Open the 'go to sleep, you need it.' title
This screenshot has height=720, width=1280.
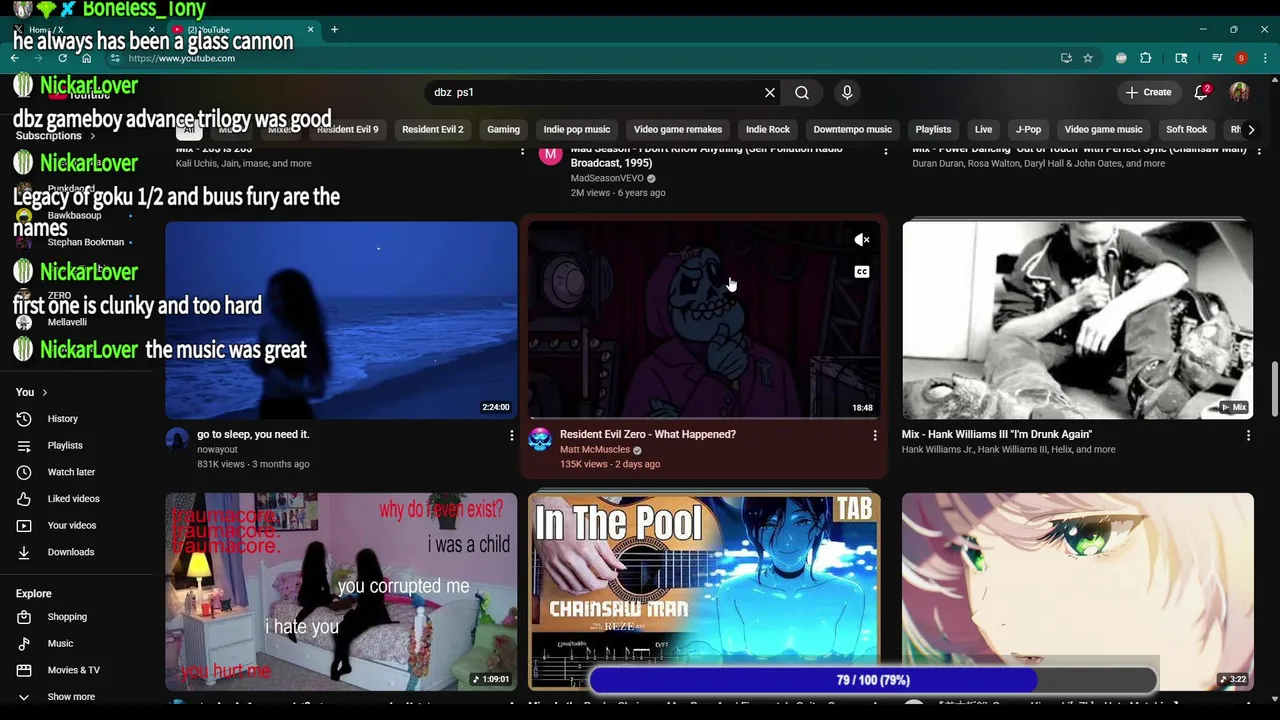click(x=253, y=434)
